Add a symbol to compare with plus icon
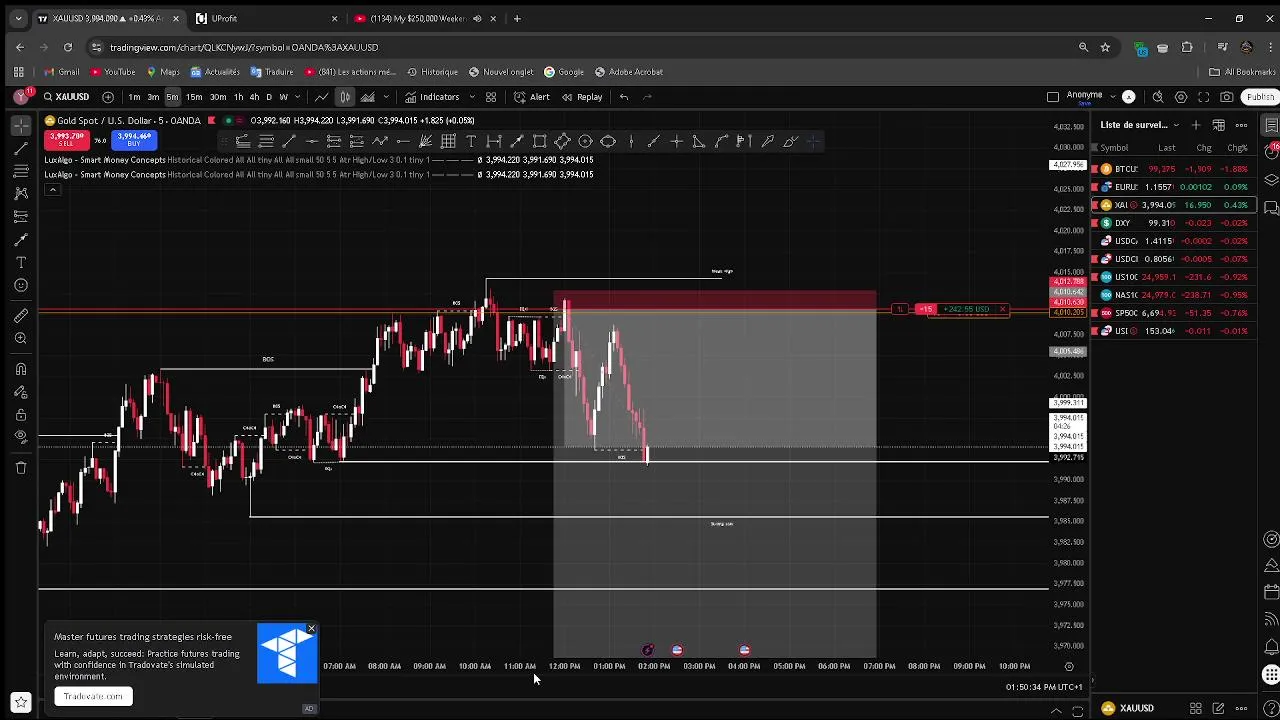 [107, 97]
